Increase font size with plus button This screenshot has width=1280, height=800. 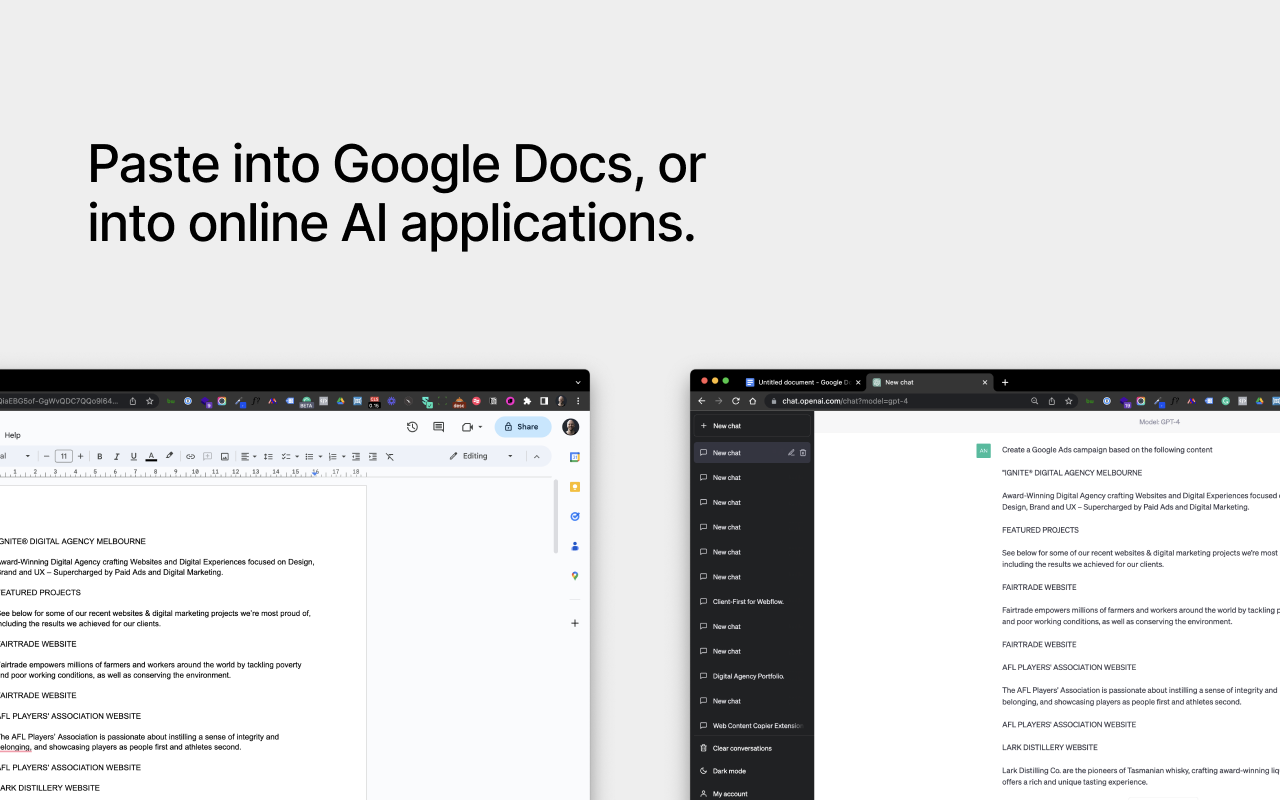tap(81, 456)
